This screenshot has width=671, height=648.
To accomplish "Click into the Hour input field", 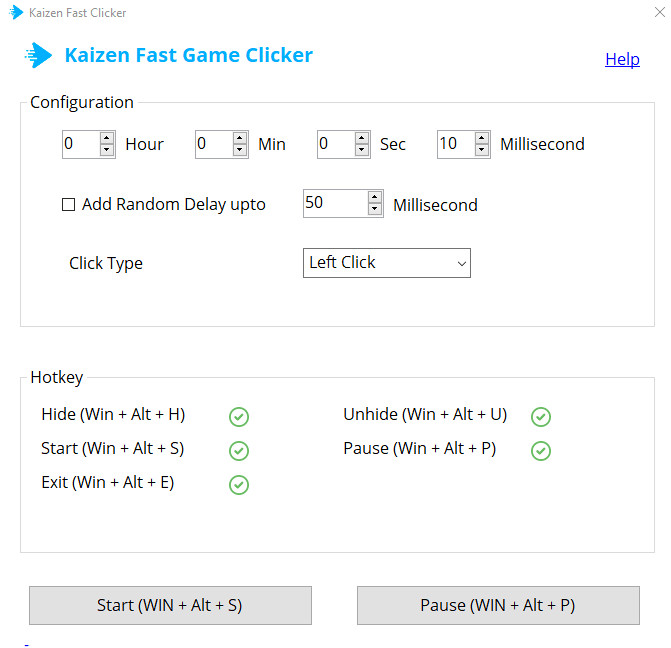I will coord(80,144).
